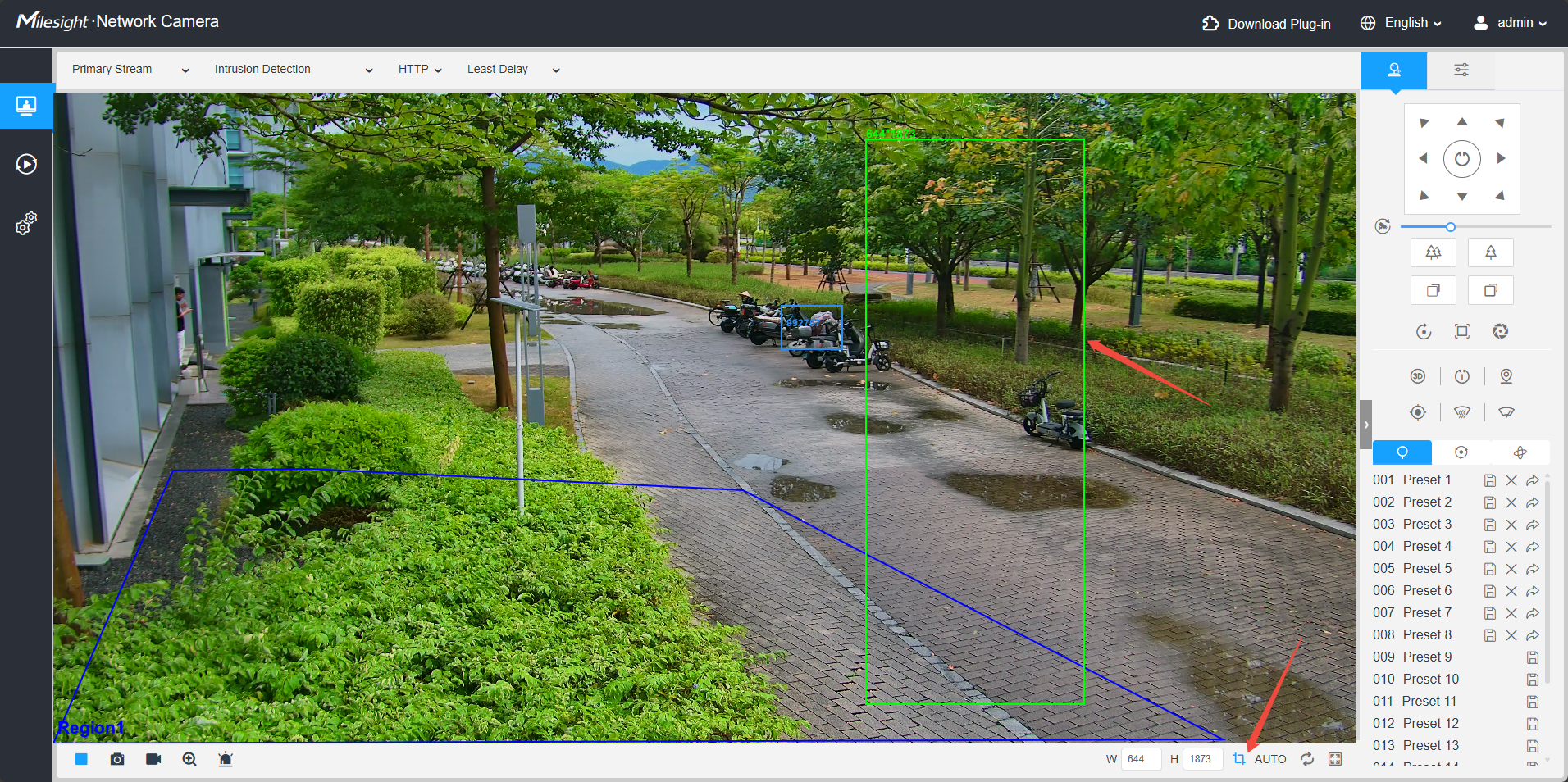The image size is (1568, 782).
Task: Click Download Plug-in link
Action: coord(1267,24)
